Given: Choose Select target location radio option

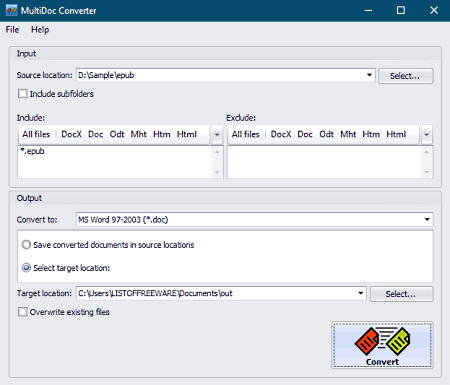Looking at the screenshot, I should pyautogui.click(x=26, y=268).
